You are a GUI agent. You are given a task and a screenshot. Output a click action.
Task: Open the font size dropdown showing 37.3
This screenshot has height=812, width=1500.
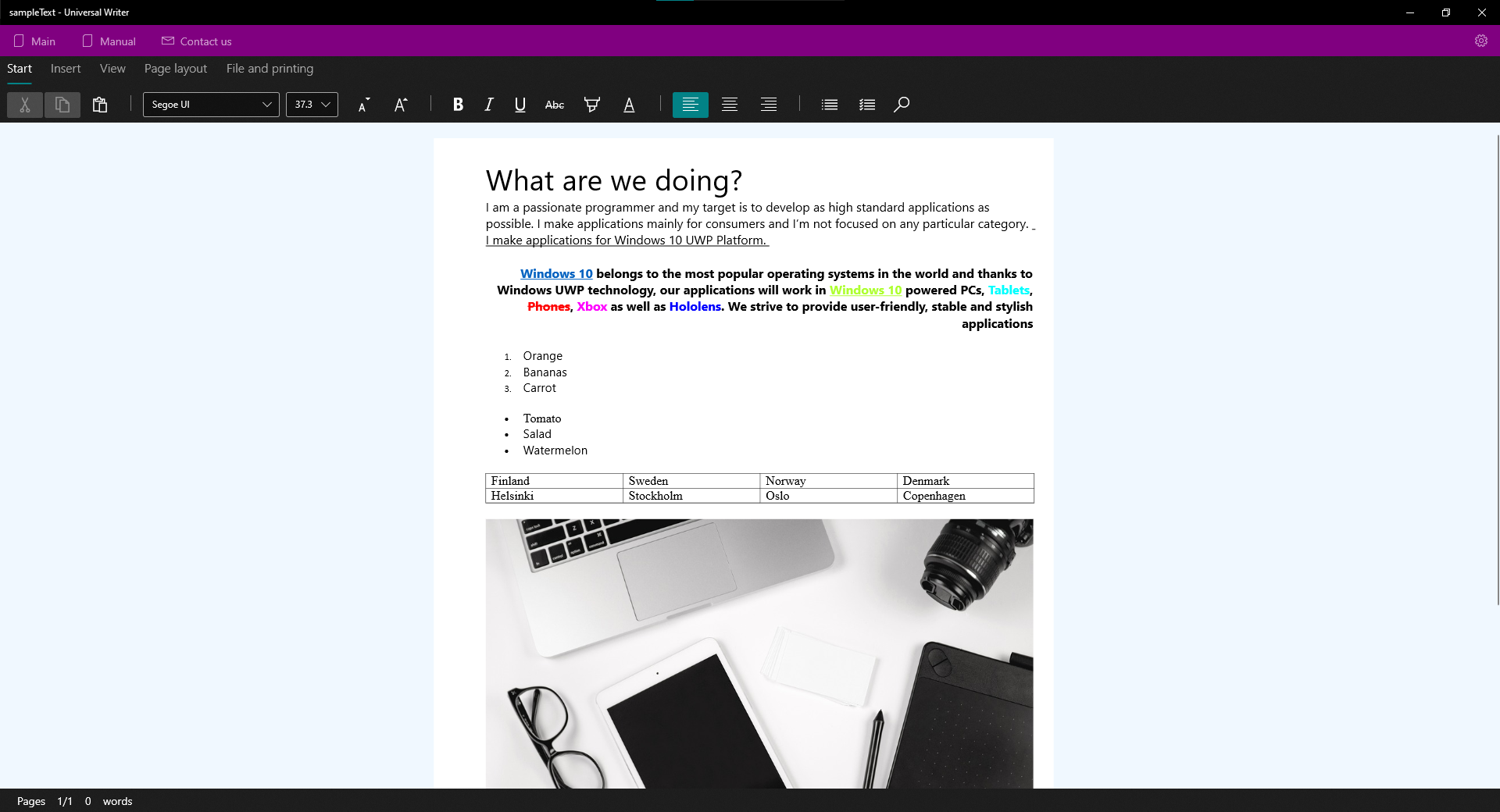pos(311,105)
